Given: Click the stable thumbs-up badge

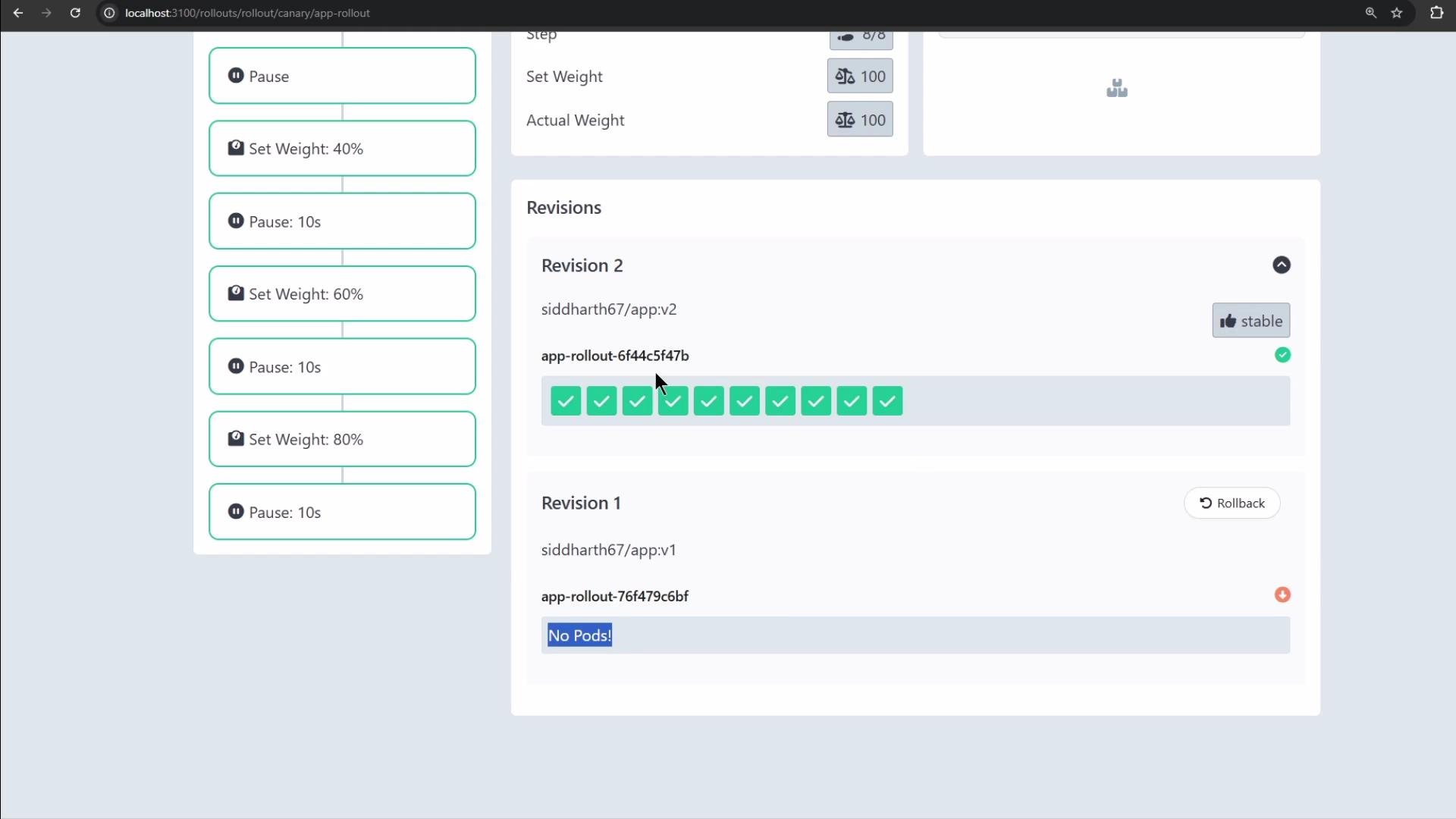Looking at the screenshot, I should click(x=1250, y=321).
